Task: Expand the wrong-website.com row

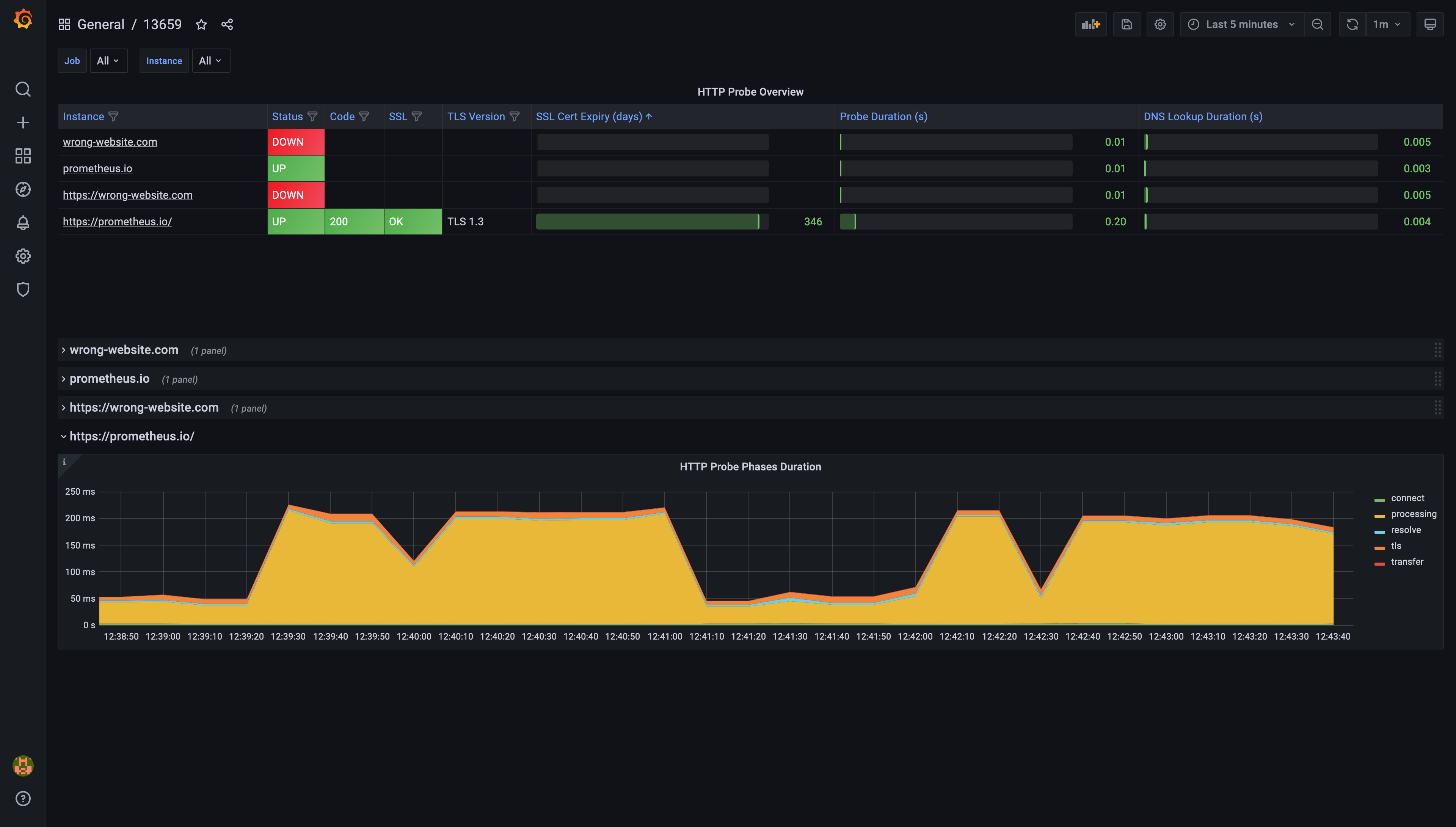Action: 124,350
